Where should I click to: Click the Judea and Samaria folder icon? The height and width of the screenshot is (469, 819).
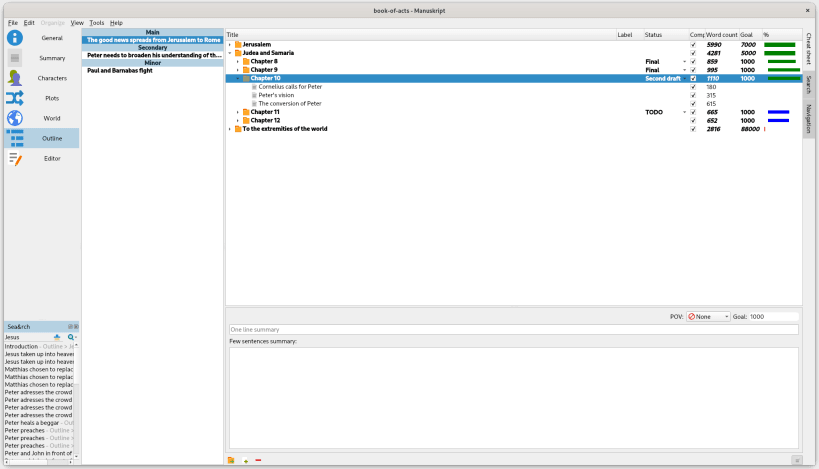click(x=238, y=53)
